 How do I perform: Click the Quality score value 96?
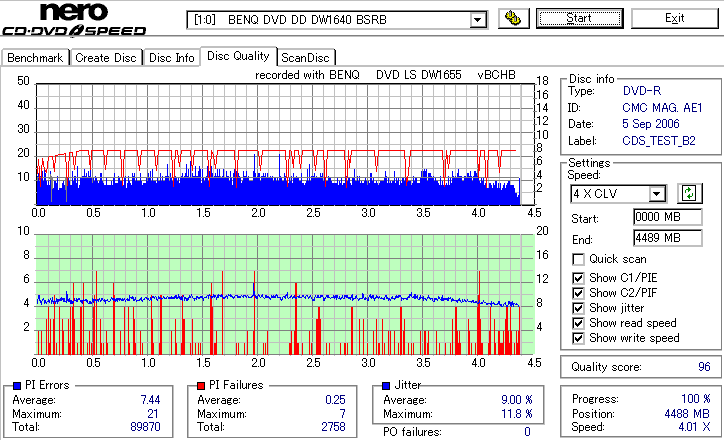point(704,367)
